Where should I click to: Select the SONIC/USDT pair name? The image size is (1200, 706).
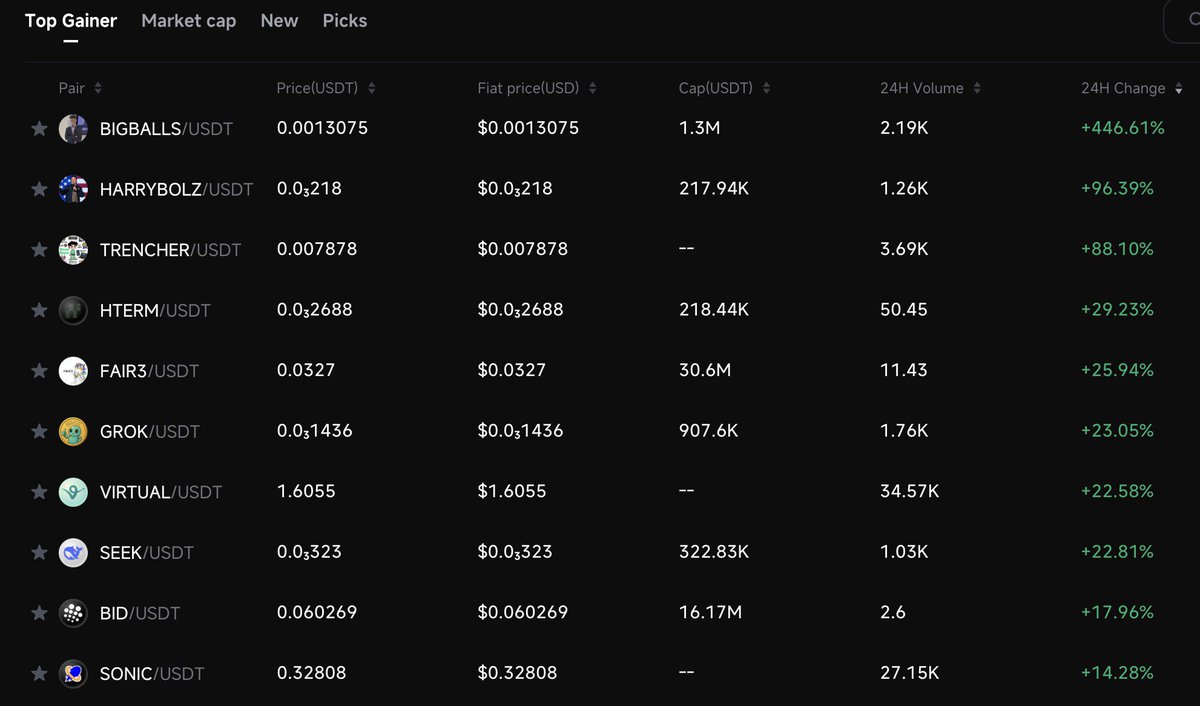tap(152, 674)
